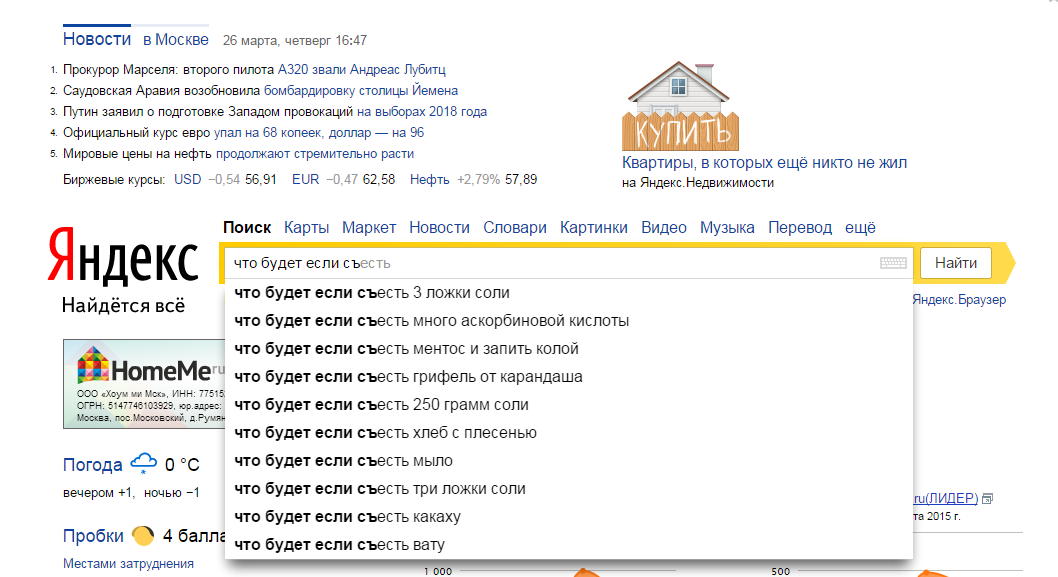Screen dimensions: 1058x577
Task: Open the Маркет service tab
Action: [x=369, y=227]
